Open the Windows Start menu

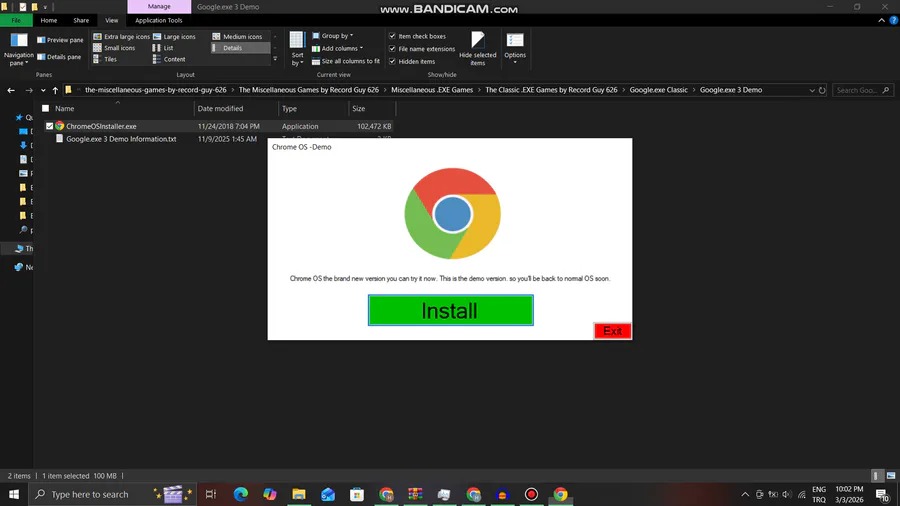coord(14,494)
